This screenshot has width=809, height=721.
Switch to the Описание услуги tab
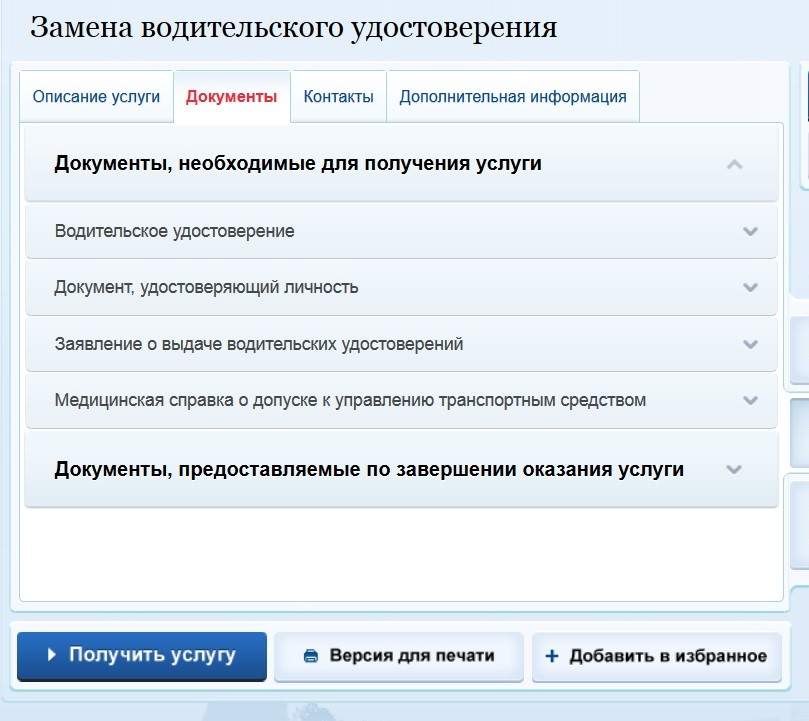tap(96, 97)
